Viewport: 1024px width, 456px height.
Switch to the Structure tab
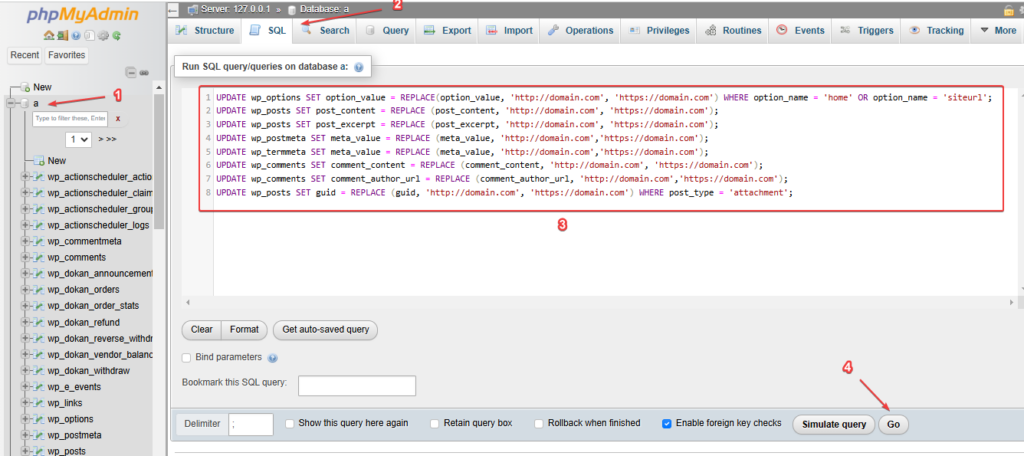point(204,30)
